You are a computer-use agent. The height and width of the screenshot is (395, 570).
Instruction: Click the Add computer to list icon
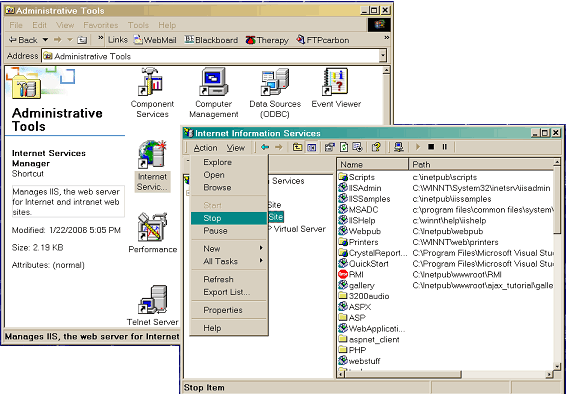(399, 147)
